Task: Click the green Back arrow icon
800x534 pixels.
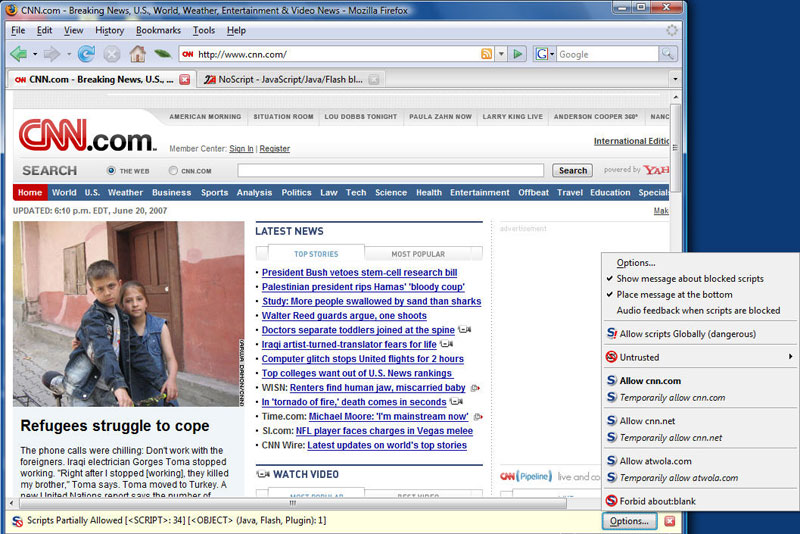Action: 18,54
